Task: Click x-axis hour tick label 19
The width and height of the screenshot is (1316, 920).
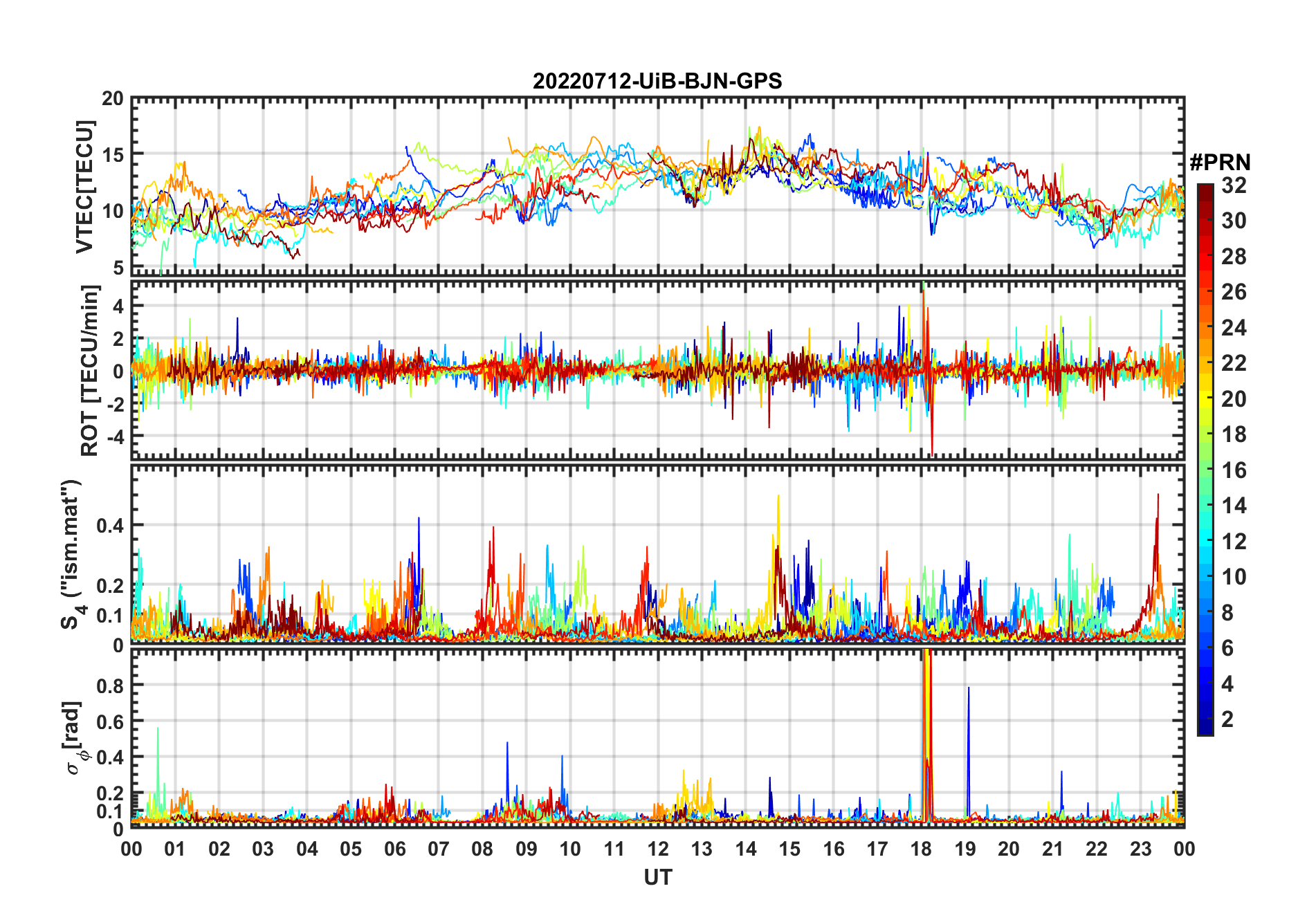Action: coord(965,849)
